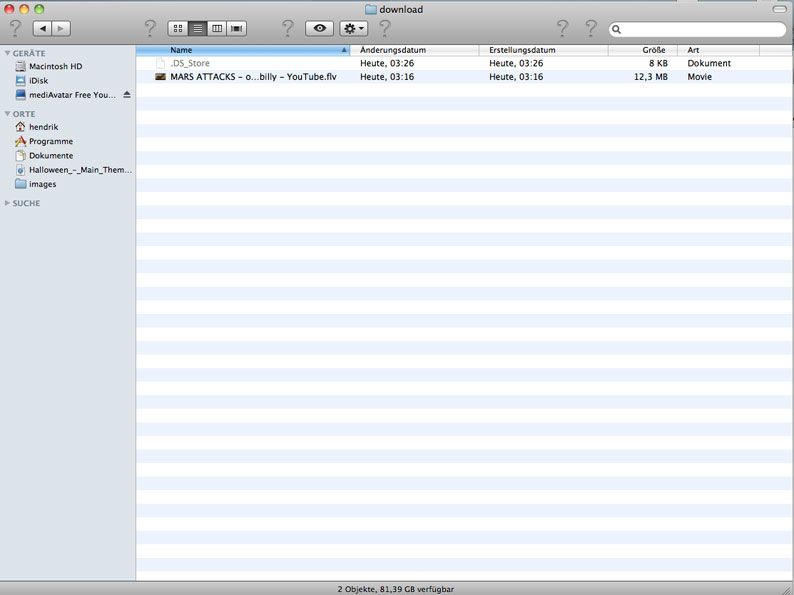Go to the hendrik home folder
794x595 pixels.
(x=43, y=128)
